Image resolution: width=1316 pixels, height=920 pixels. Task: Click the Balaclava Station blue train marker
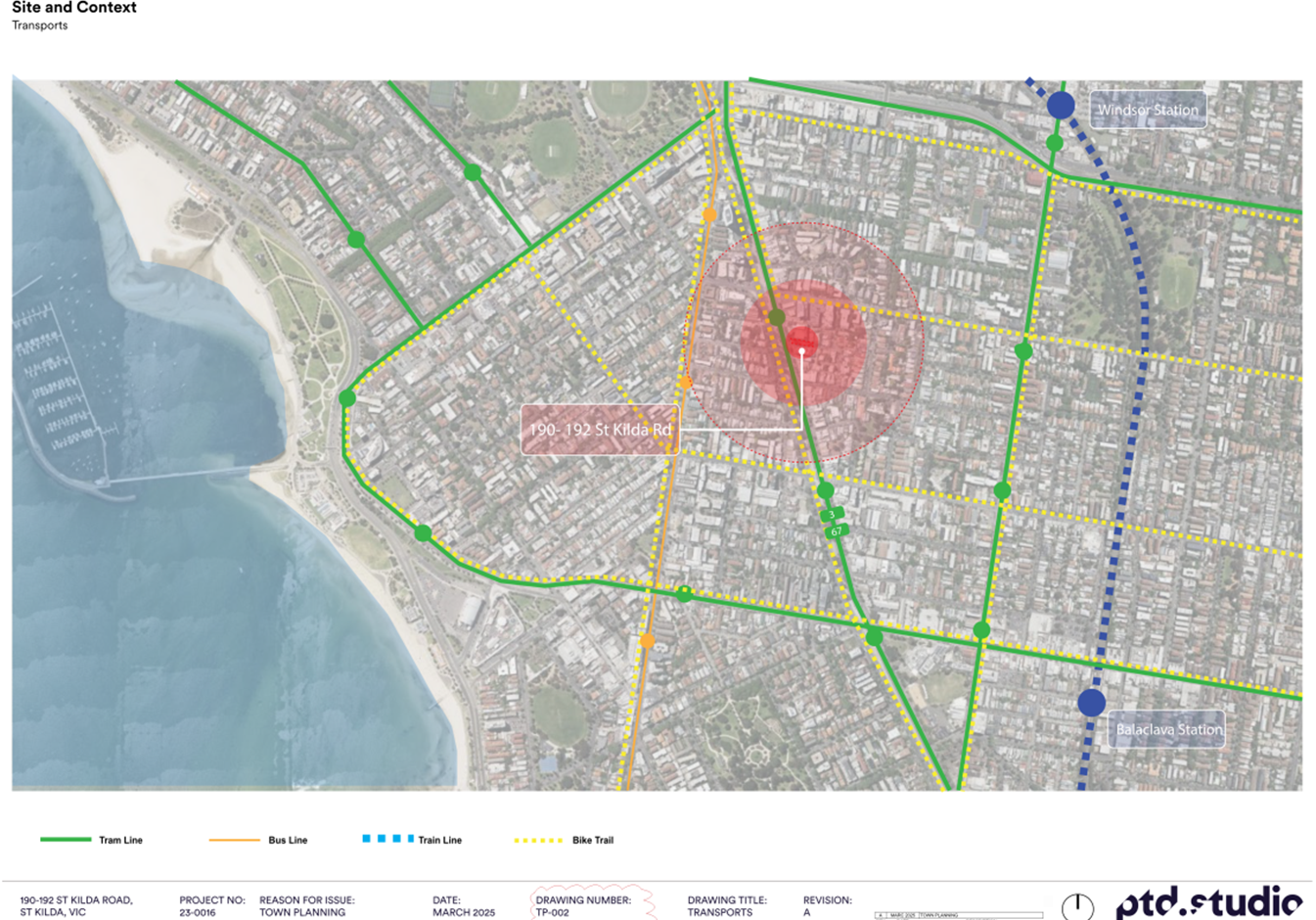pos(1092,702)
